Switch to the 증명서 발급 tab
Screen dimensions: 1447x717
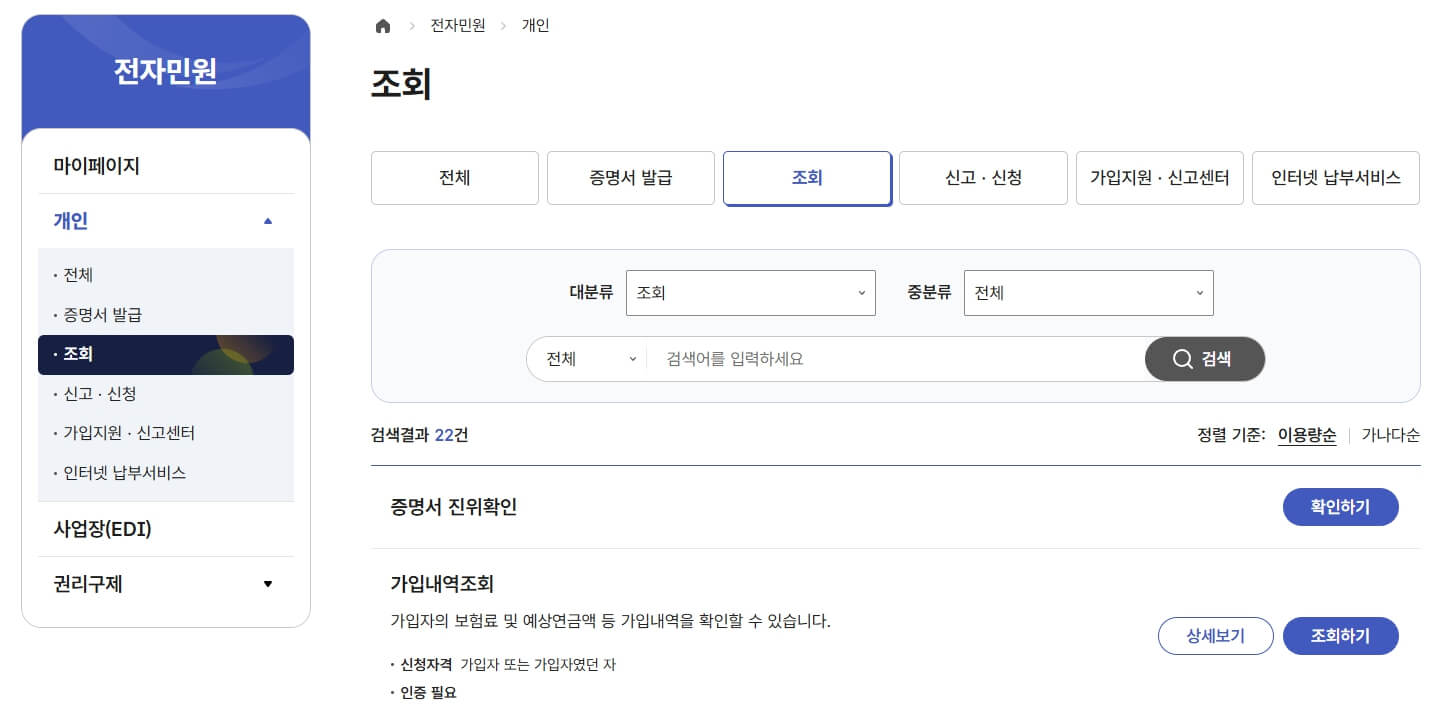[x=630, y=177]
